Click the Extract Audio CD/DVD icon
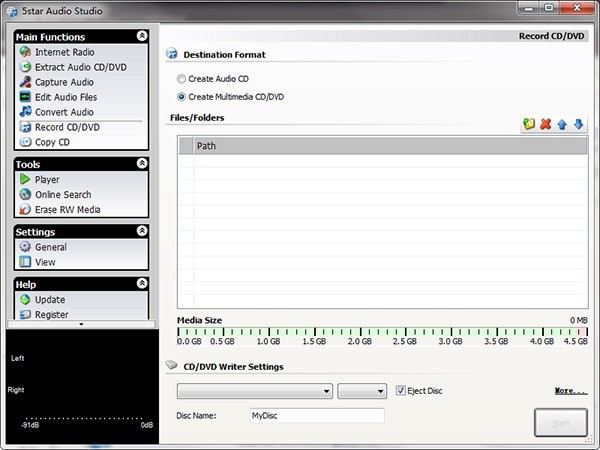Viewport: 600px width, 450px height. click(25, 67)
